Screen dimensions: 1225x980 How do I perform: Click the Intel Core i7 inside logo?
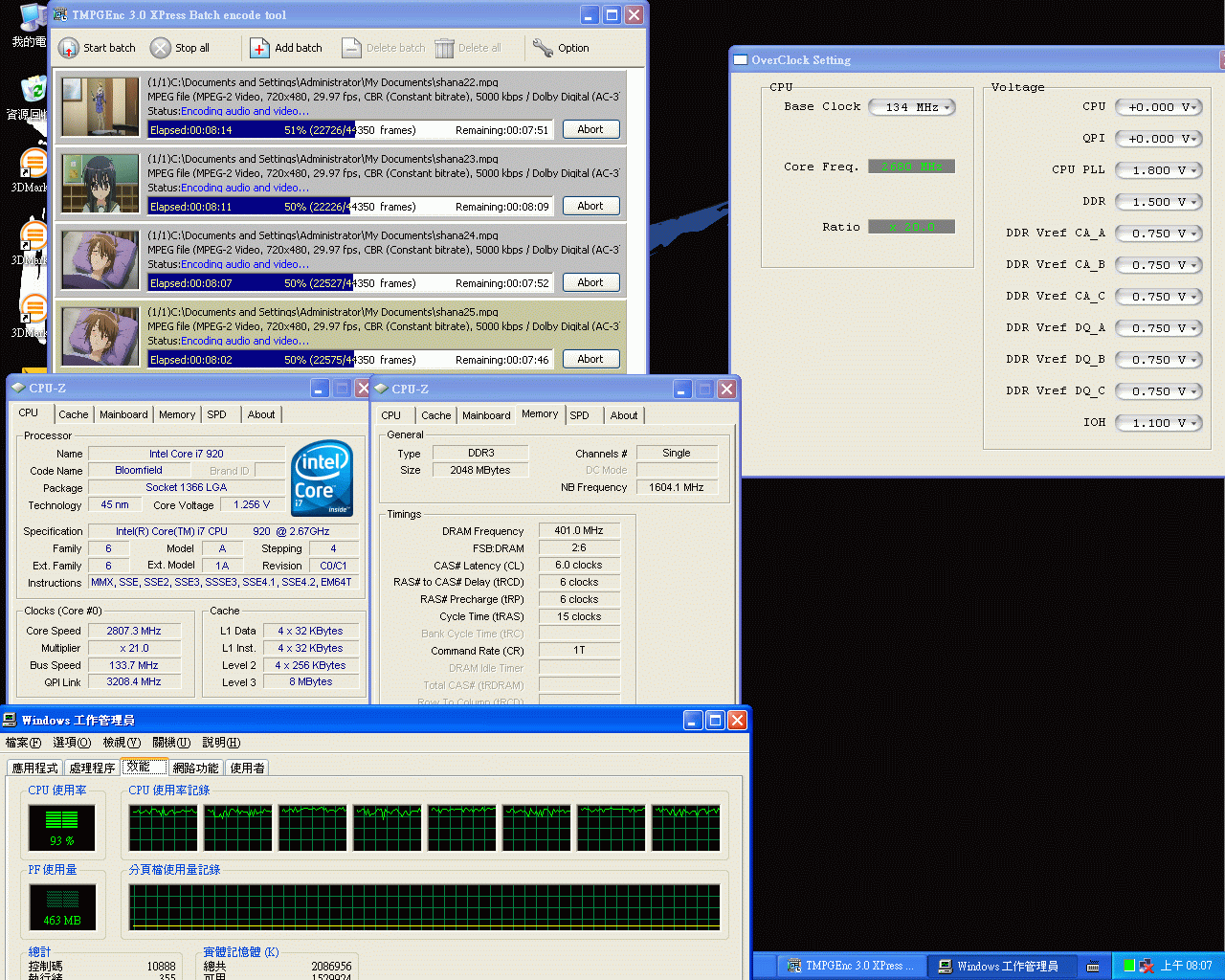click(323, 479)
